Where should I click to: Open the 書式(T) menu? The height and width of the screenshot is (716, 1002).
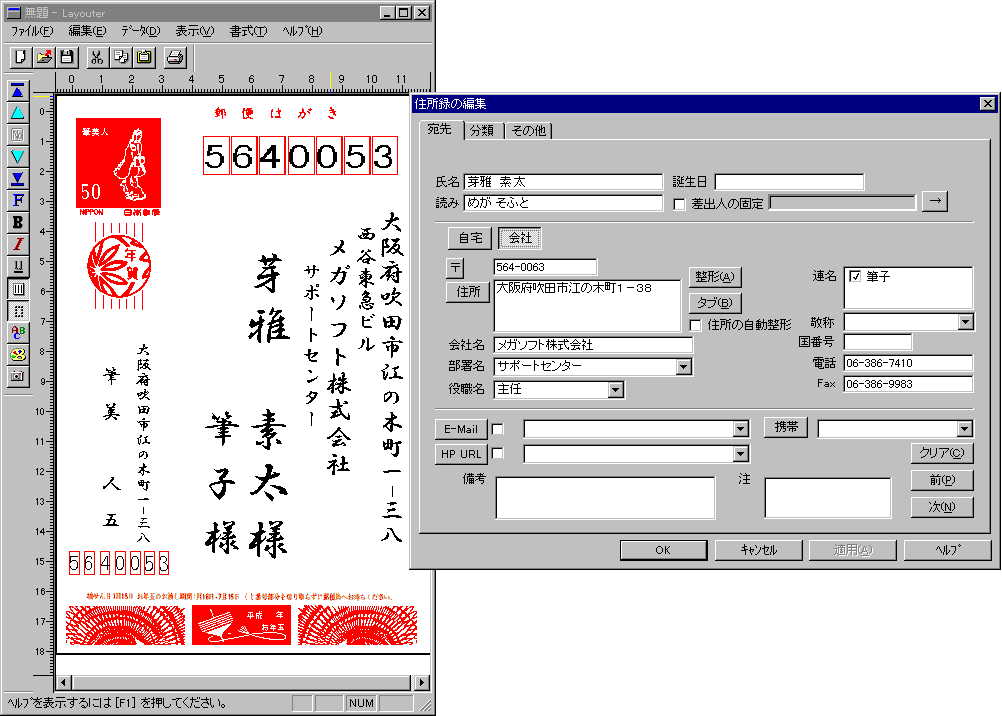pyautogui.click(x=246, y=31)
